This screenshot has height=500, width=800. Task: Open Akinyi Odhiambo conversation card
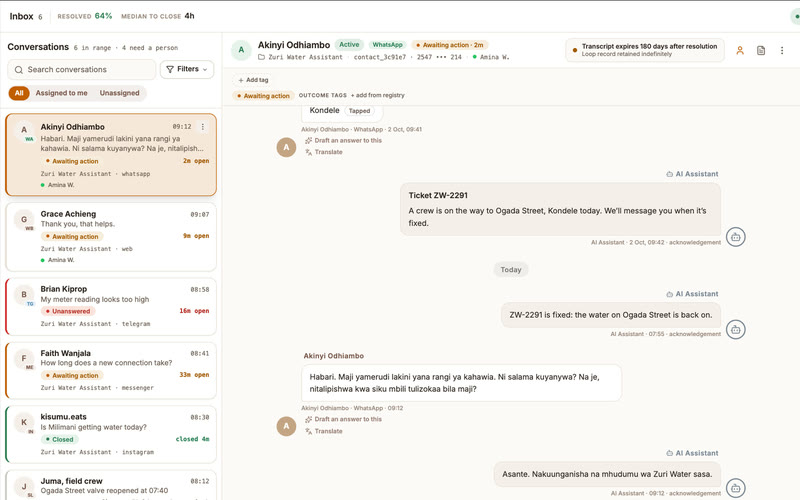[111, 155]
